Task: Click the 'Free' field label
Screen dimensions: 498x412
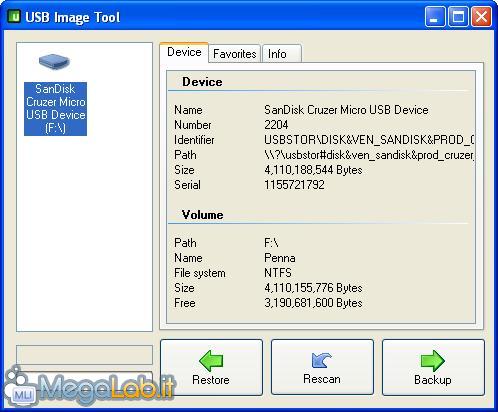Action: (185, 303)
